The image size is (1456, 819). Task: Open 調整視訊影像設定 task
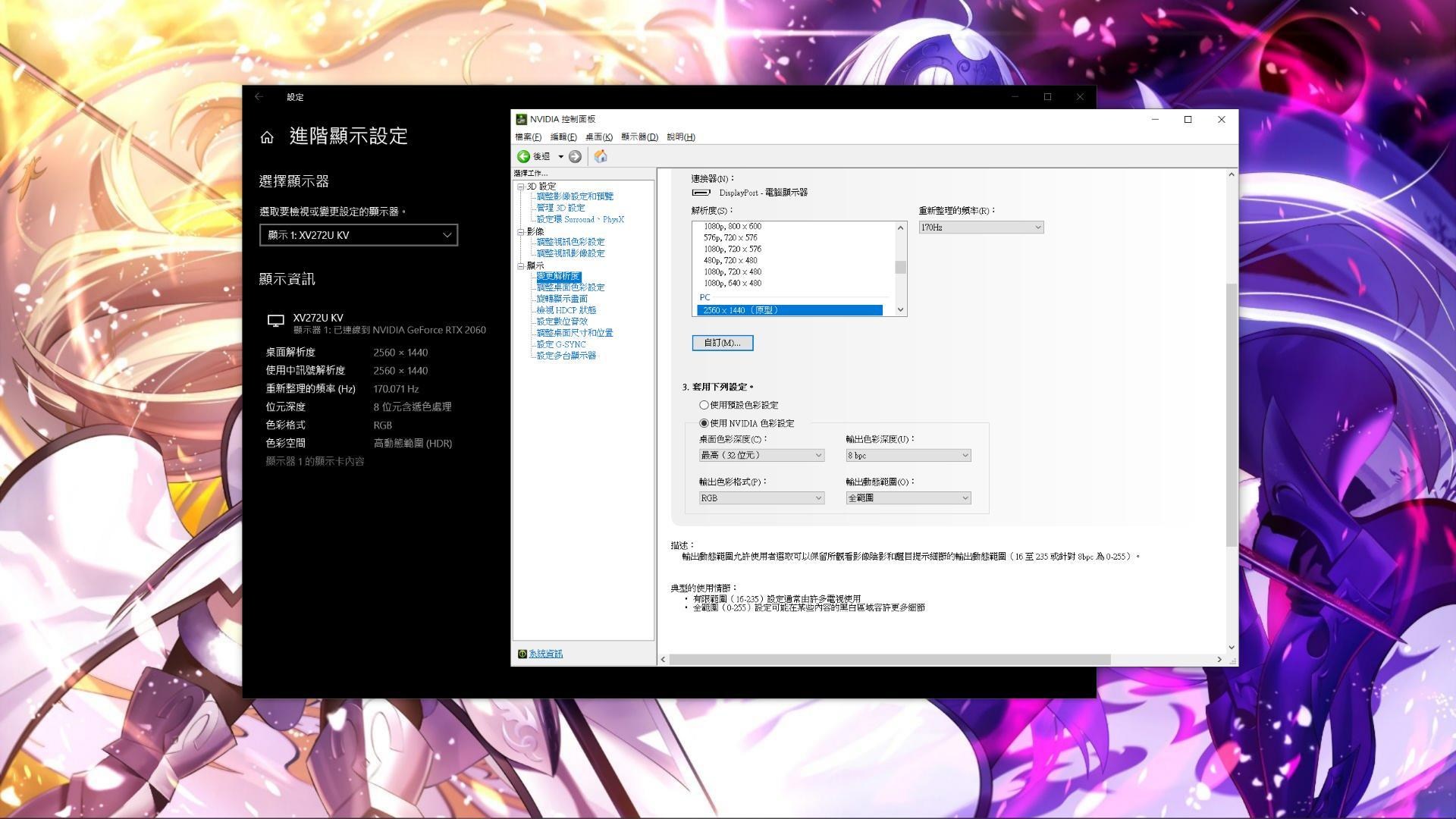click(570, 253)
